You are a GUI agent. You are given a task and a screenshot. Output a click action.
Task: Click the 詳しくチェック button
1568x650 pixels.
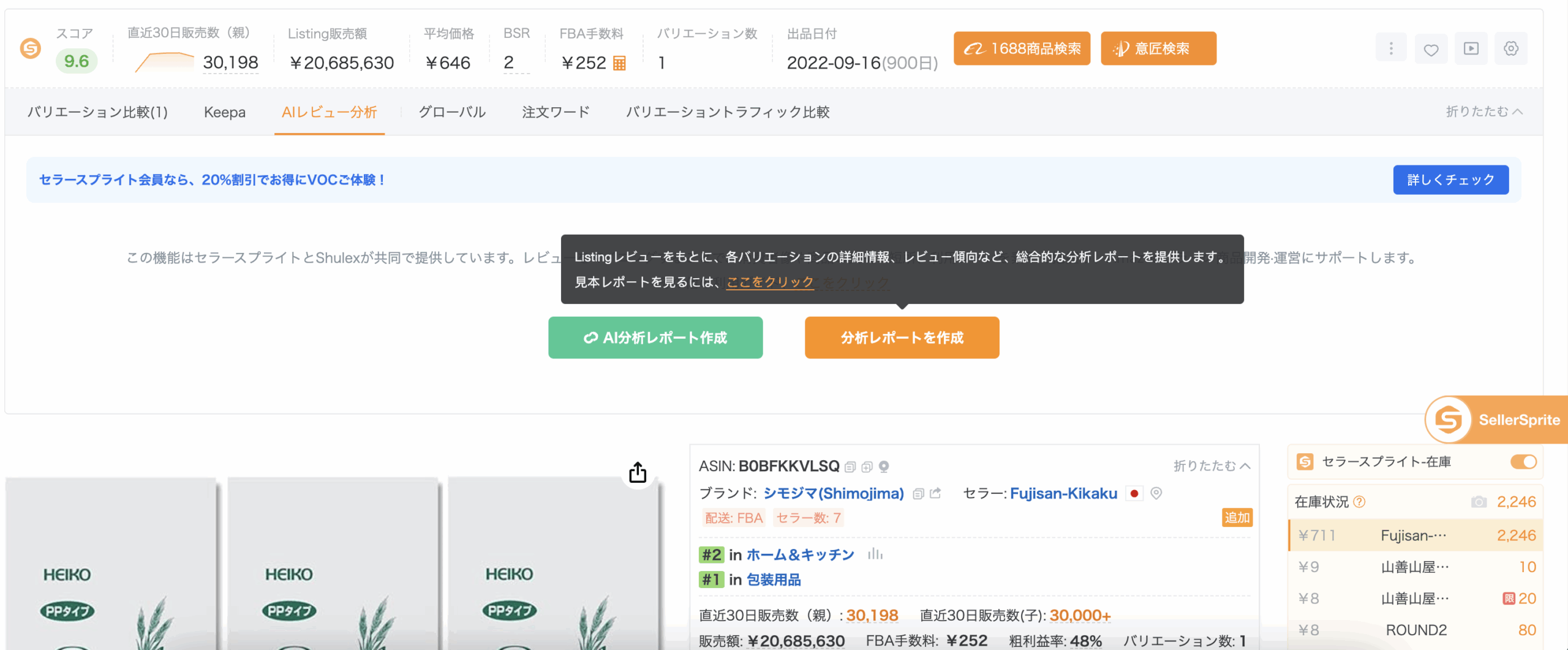pyautogui.click(x=1450, y=180)
